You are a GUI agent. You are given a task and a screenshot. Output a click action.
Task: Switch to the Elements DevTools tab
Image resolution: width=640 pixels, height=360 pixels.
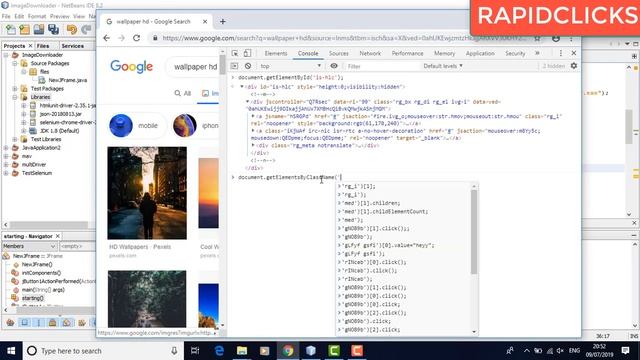click(x=276, y=53)
